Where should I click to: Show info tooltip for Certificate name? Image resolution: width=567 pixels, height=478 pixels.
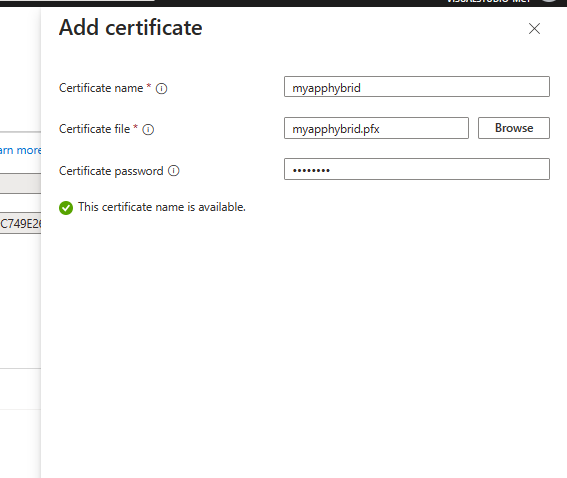pyautogui.click(x=161, y=88)
